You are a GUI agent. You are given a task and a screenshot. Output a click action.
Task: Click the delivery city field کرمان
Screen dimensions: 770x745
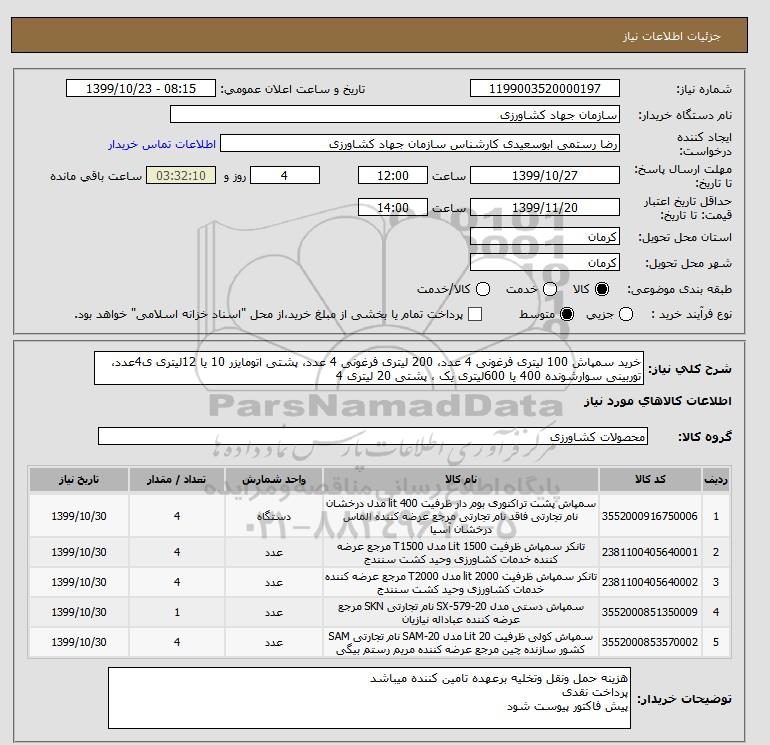(545, 263)
